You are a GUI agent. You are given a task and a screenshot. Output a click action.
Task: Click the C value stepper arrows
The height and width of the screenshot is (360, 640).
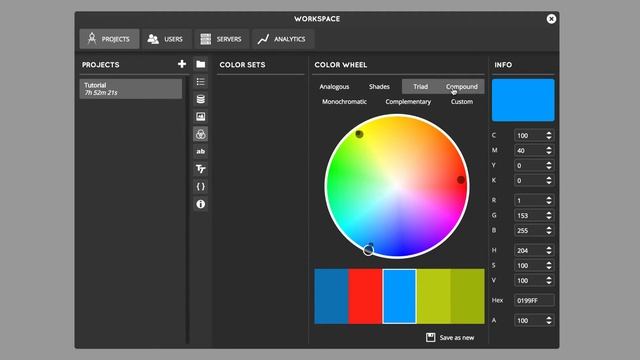coord(549,136)
